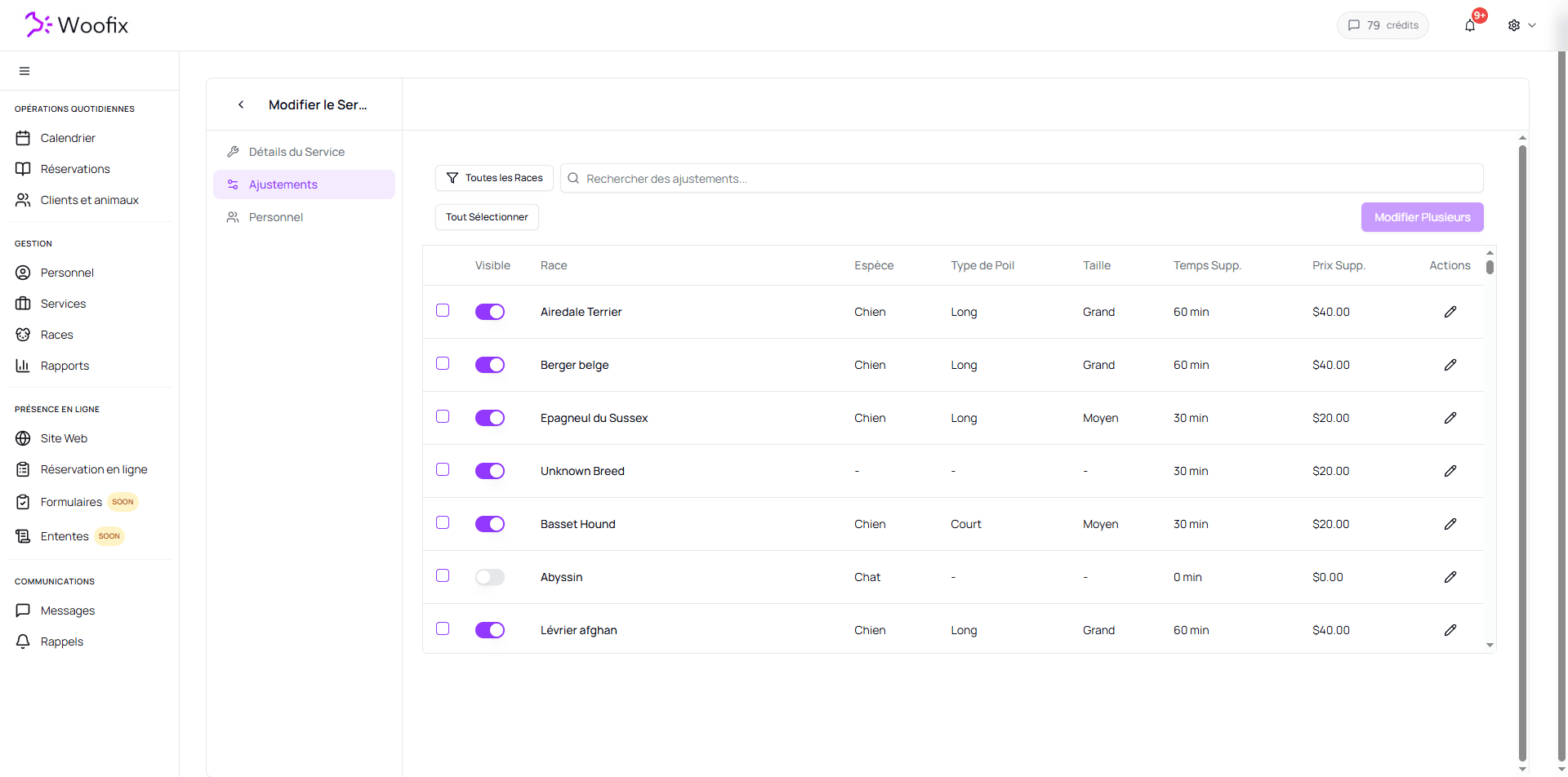Open the settings gear menu

(1521, 25)
